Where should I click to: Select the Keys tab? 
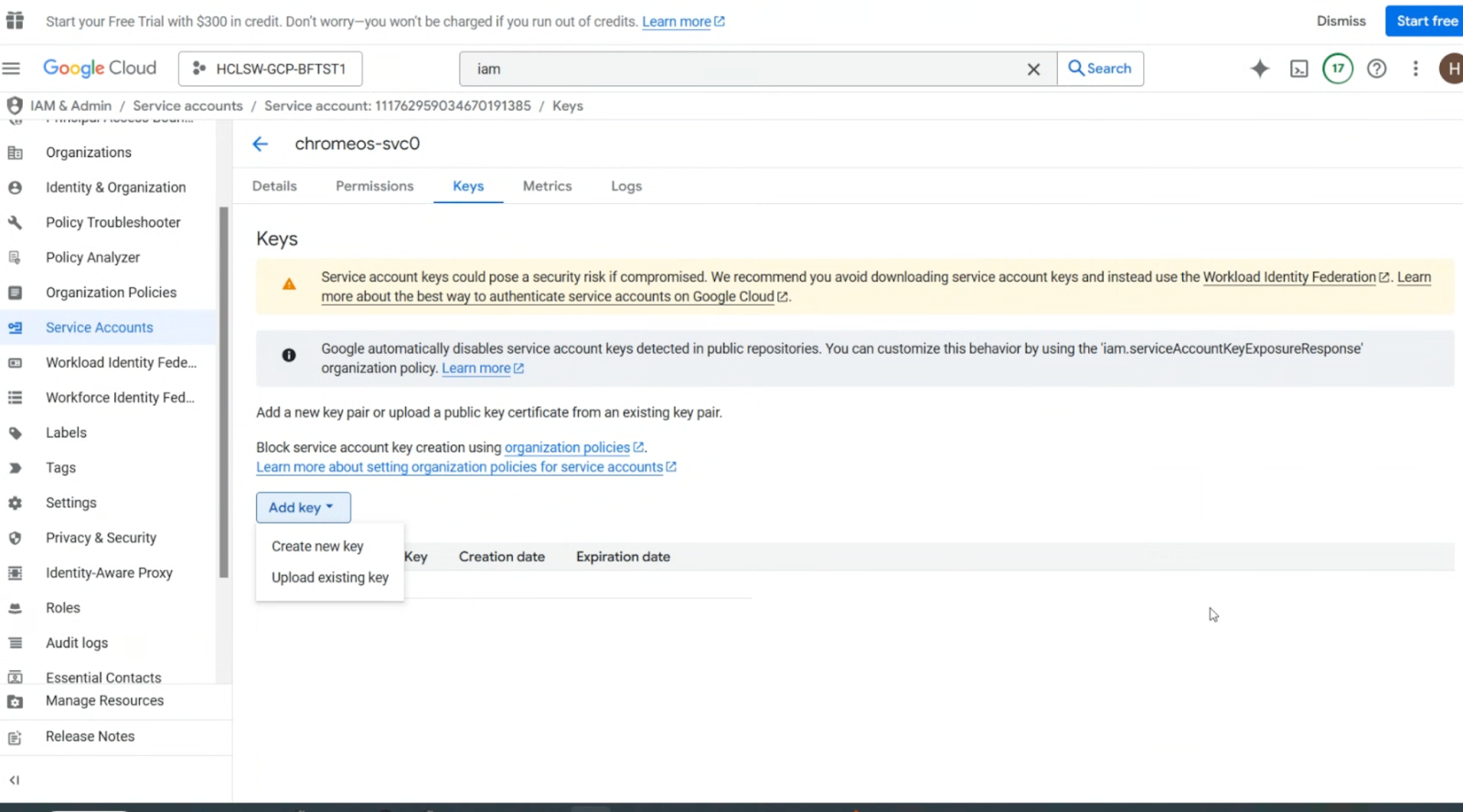[468, 186]
